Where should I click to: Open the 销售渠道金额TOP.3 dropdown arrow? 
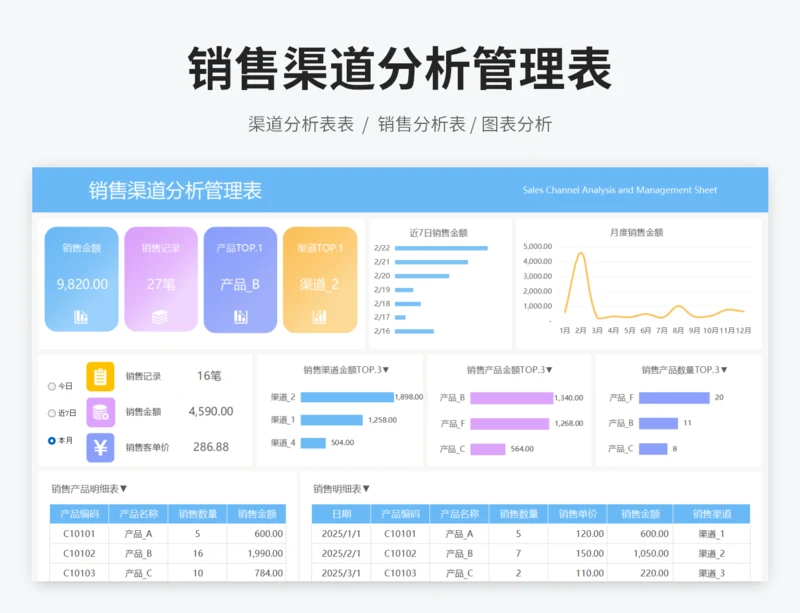coord(386,370)
